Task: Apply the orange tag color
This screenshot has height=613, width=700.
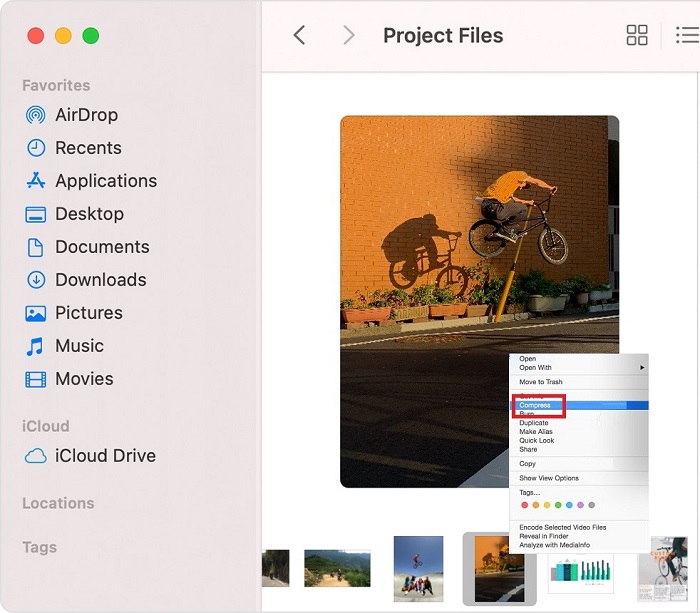Action: [x=536, y=505]
